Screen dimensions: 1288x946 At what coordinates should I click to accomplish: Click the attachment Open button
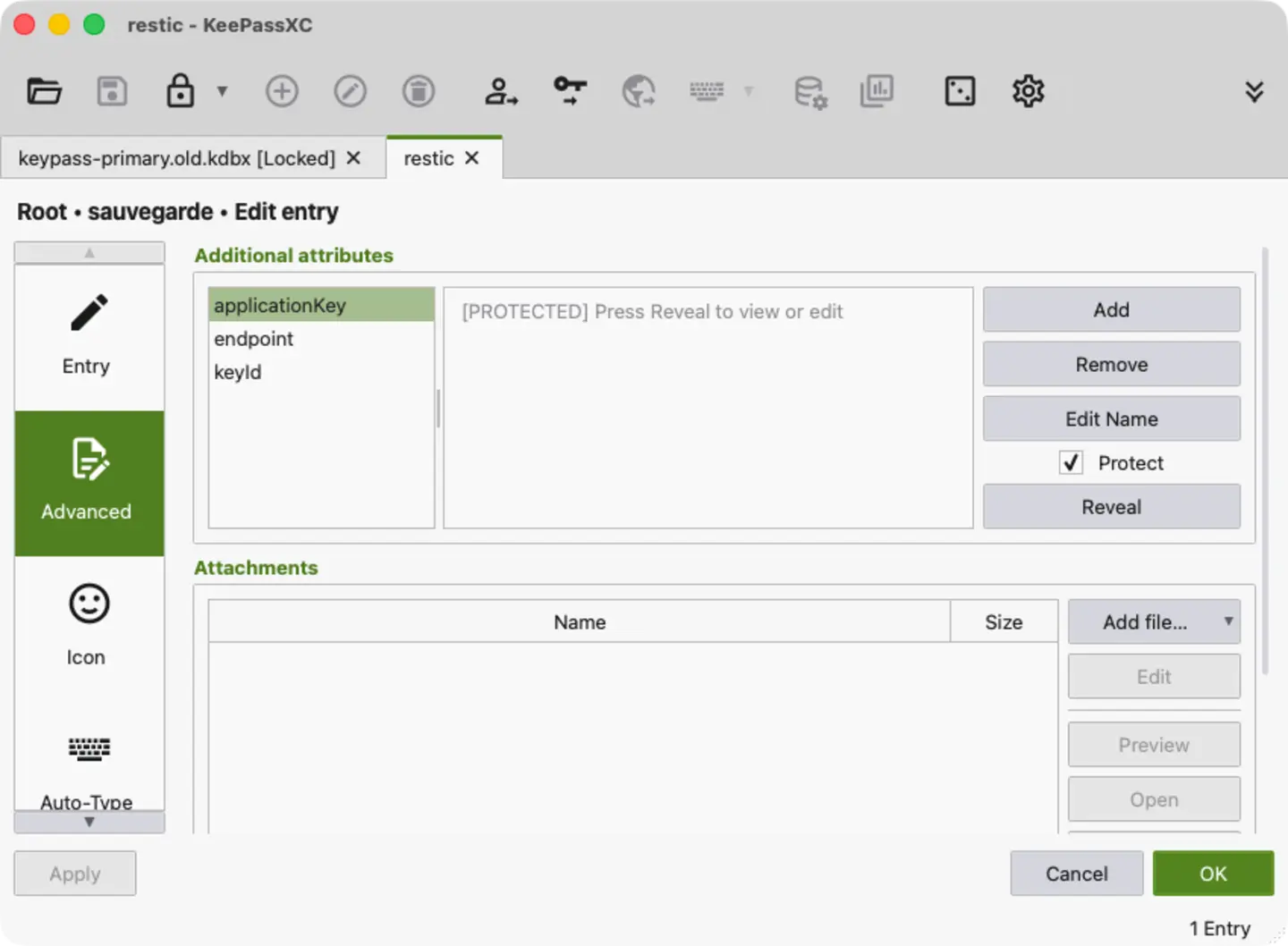(1154, 799)
